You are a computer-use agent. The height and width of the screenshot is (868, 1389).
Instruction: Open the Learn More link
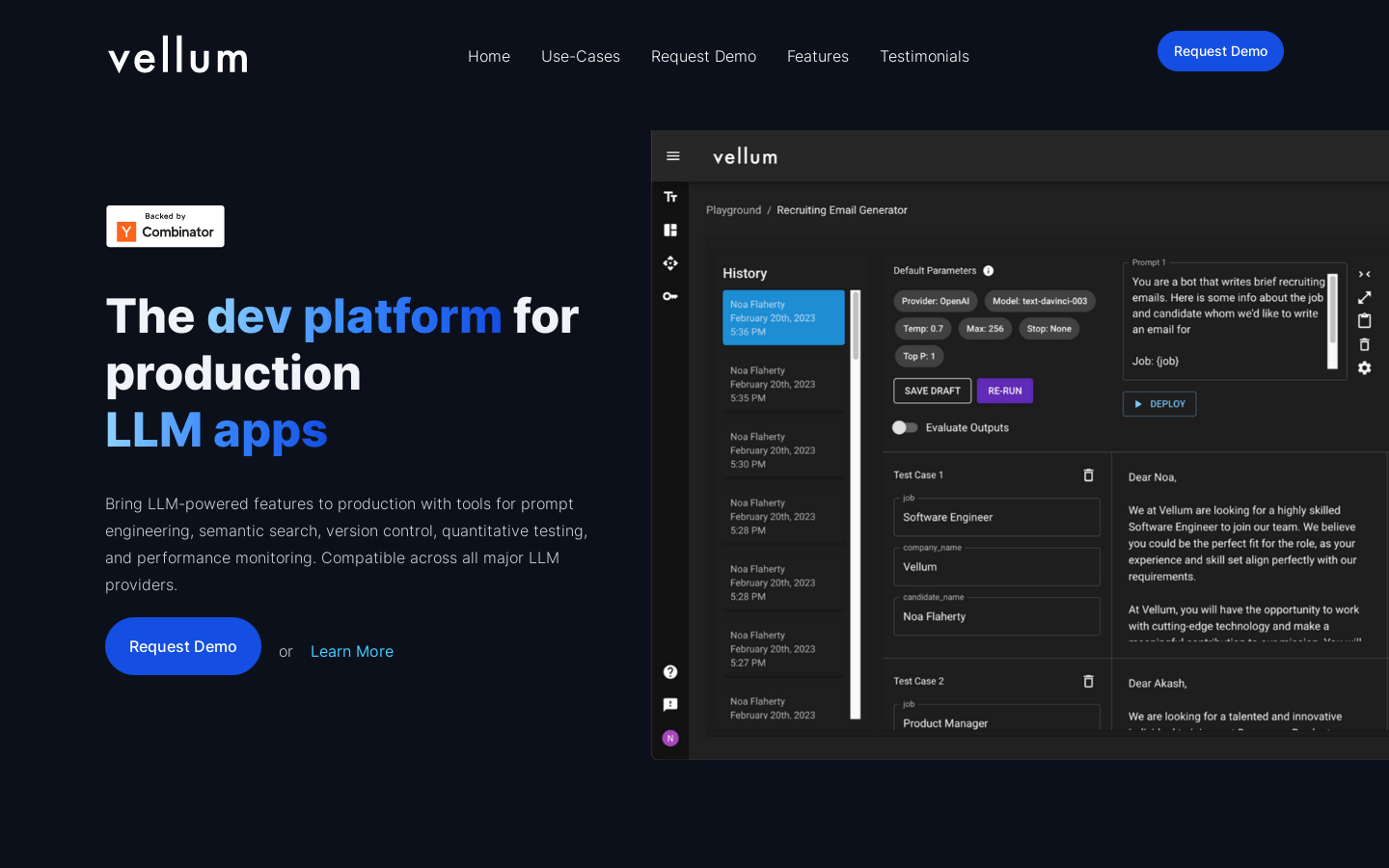coord(352,651)
